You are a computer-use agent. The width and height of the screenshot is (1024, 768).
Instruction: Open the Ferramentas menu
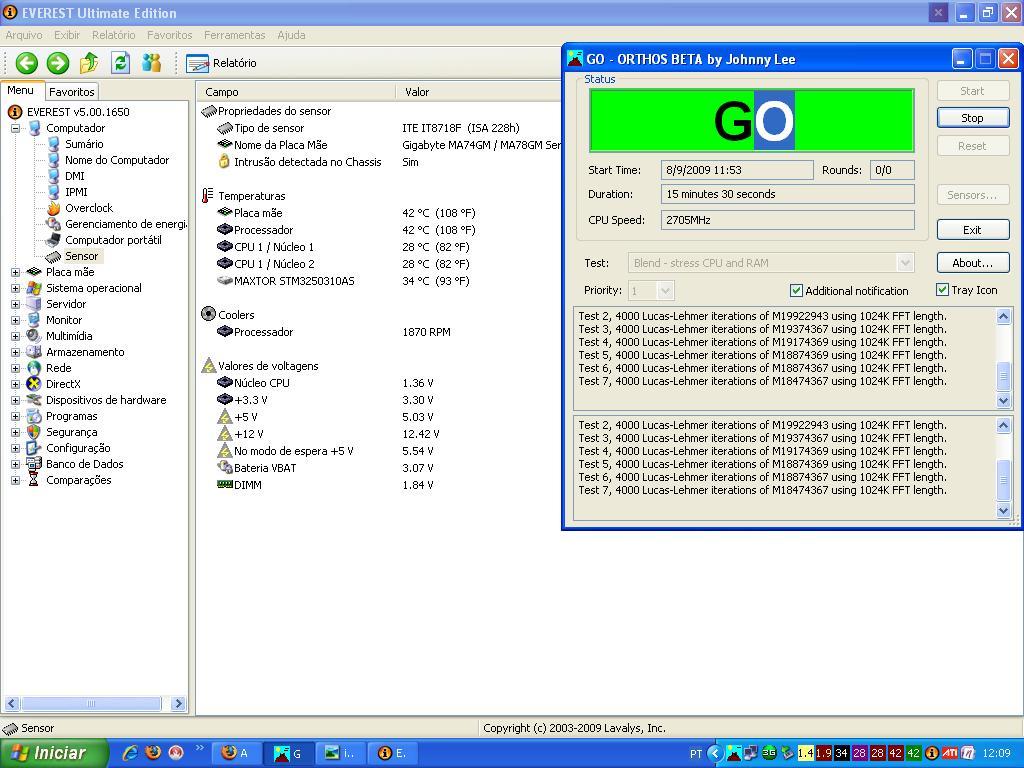coord(234,35)
